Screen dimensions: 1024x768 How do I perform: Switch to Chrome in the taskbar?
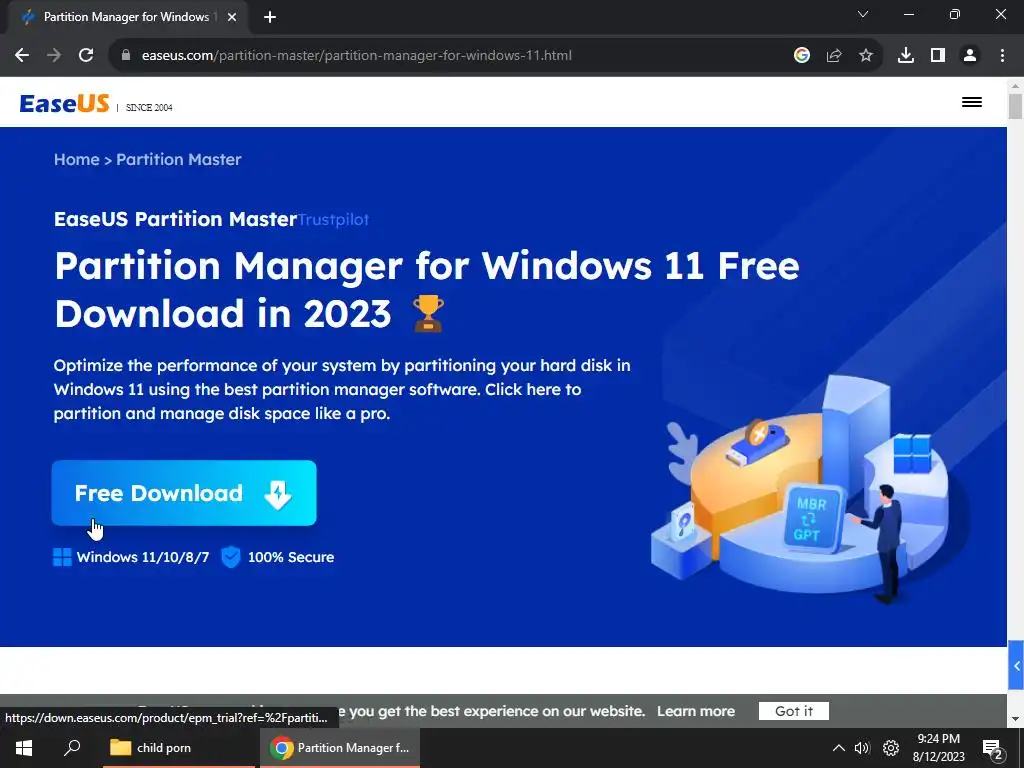[x=340, y=748]
